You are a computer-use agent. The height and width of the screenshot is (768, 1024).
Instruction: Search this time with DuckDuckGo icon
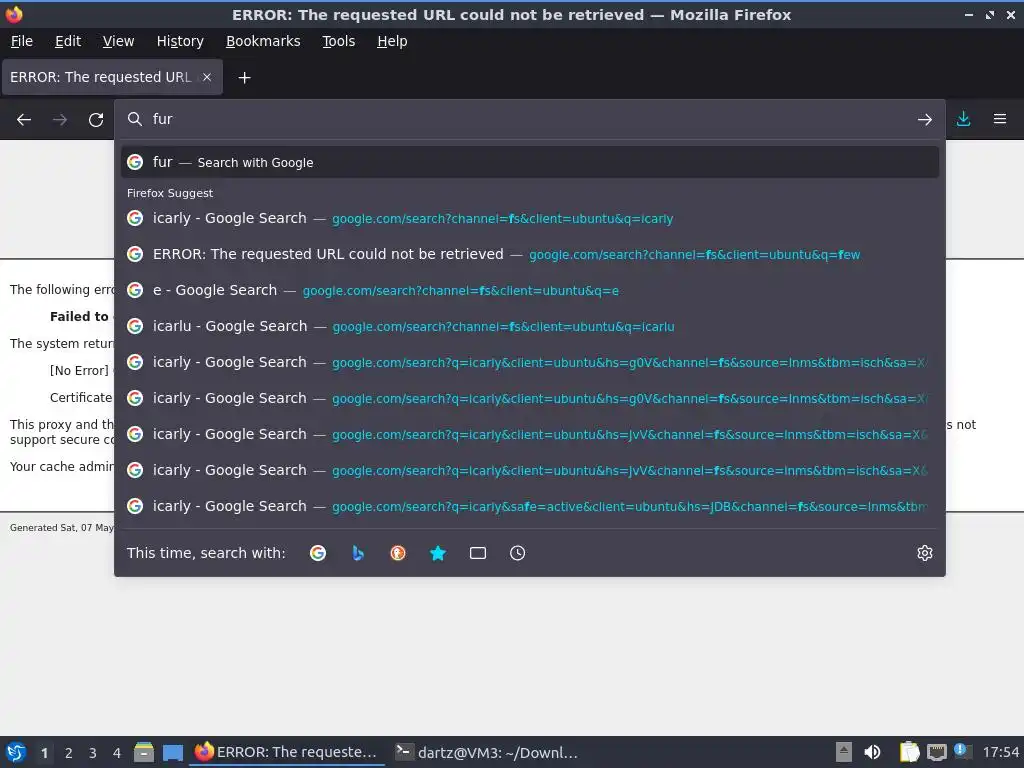[x=398, y=553]
